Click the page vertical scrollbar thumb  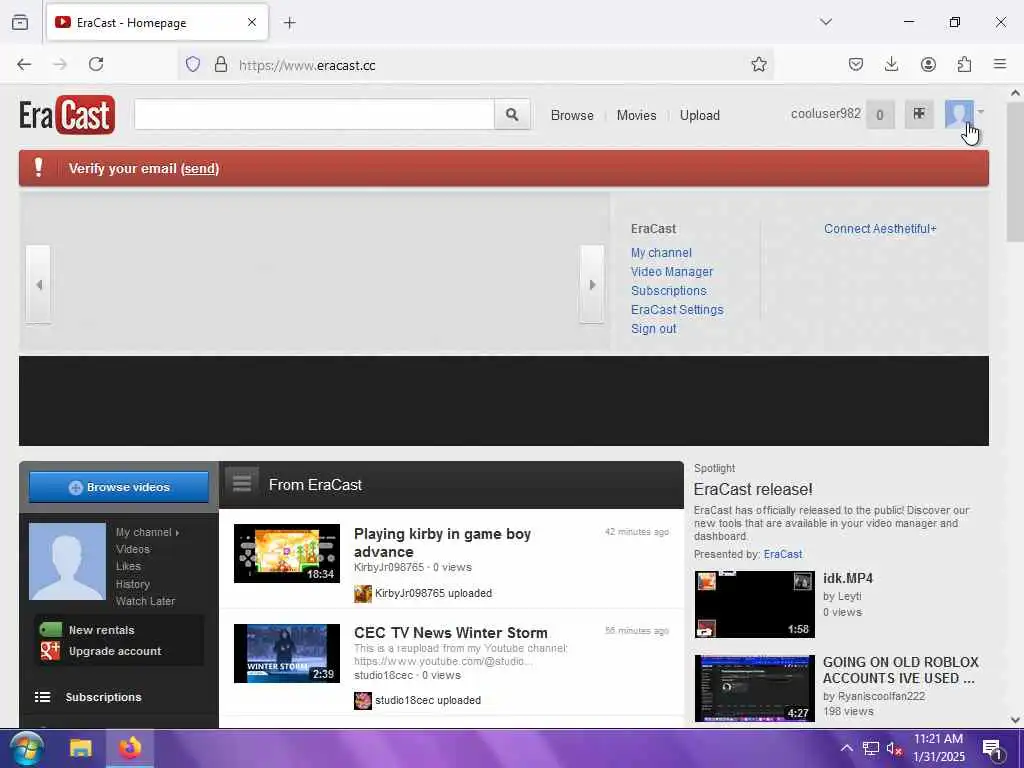point(1015,171)
